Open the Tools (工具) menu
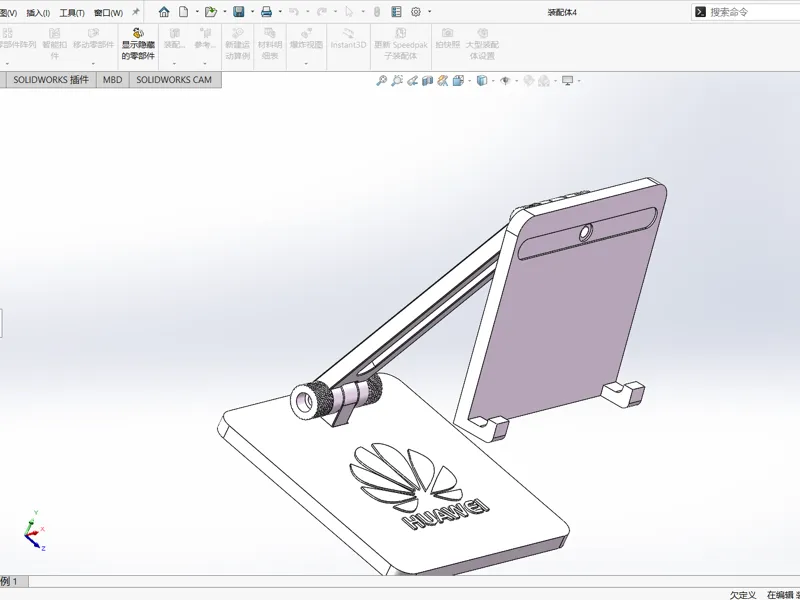 pyautogui.click(x=72, y=13)
